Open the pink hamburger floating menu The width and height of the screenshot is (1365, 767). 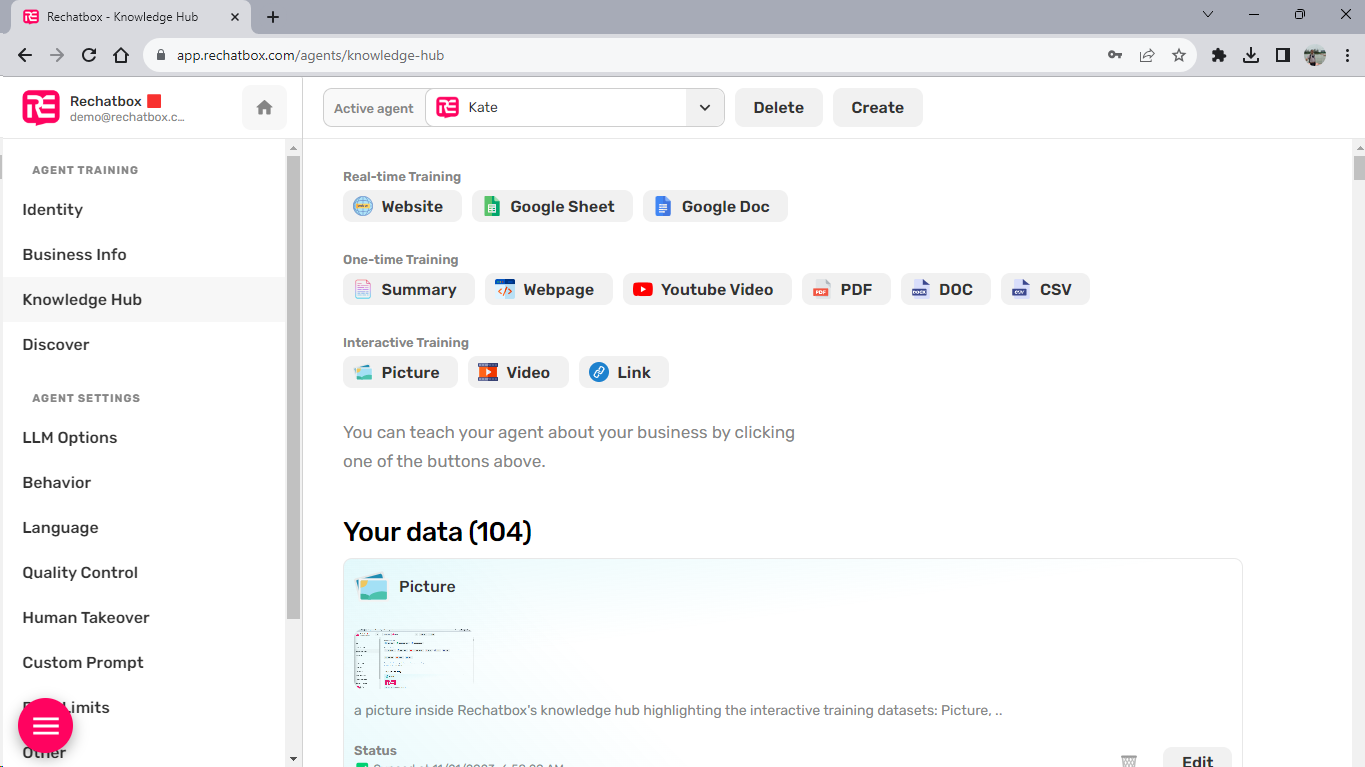pyautogui.click(x=46, y=726)
